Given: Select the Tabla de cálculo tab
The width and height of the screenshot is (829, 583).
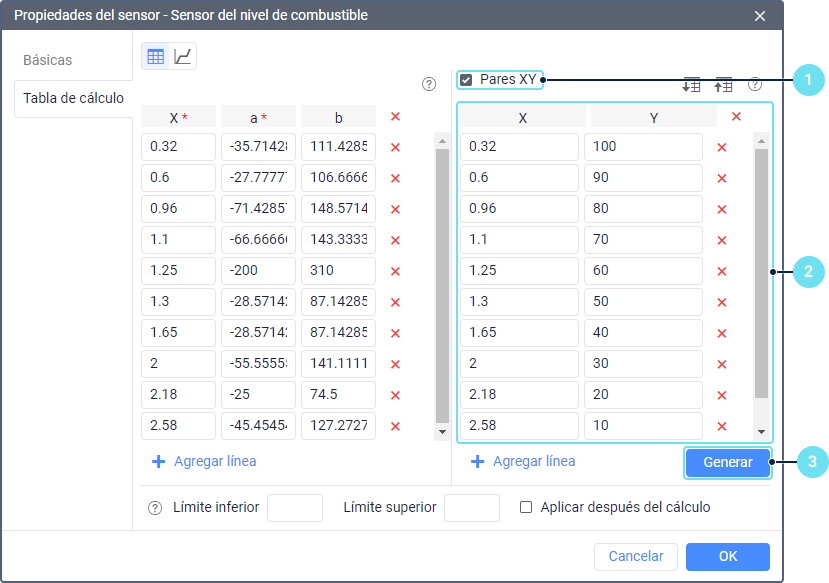Looking at the screenshot, I should point(73,98).
